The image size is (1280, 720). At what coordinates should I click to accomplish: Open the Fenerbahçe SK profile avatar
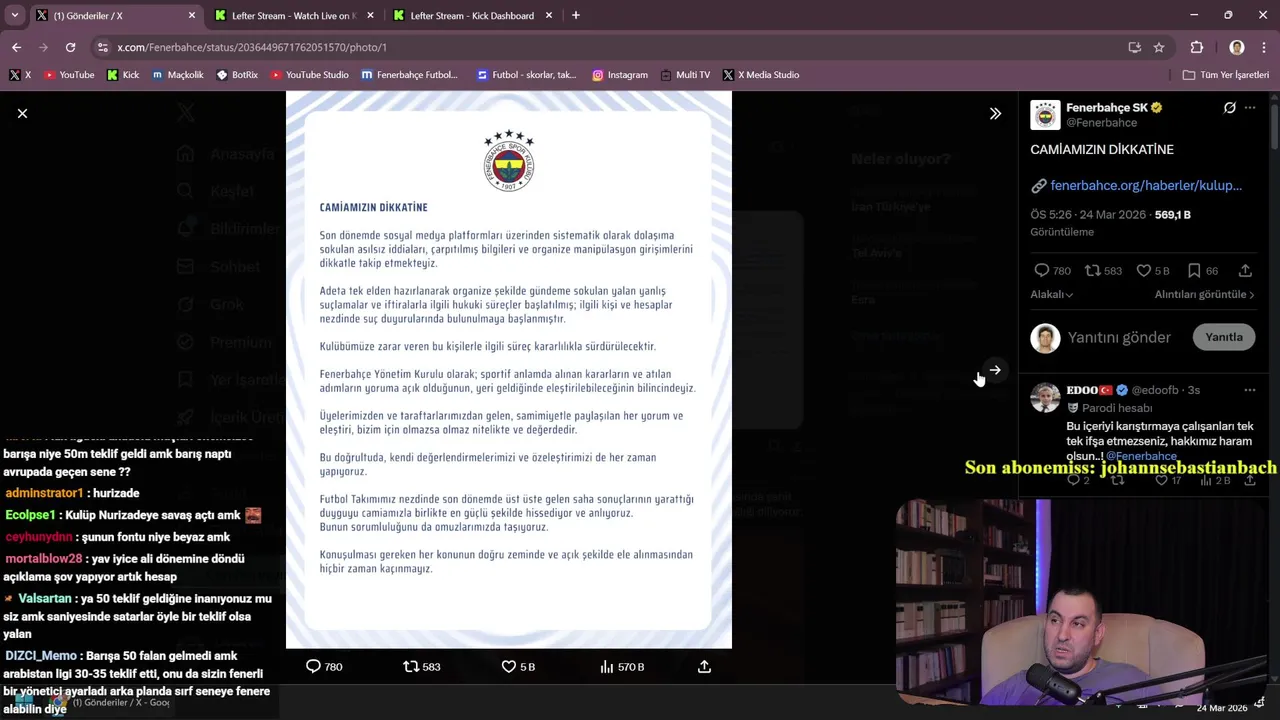click(1045, 115)
